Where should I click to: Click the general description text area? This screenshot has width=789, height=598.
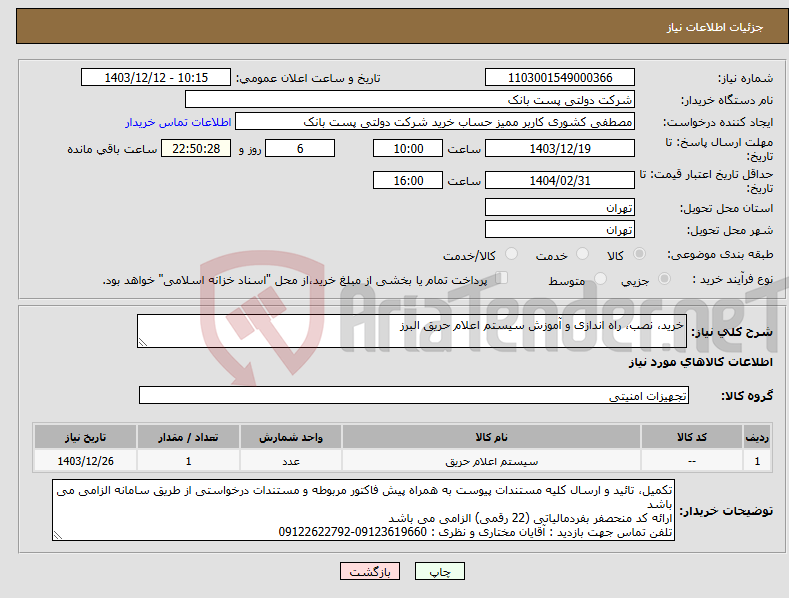(412, 331)
